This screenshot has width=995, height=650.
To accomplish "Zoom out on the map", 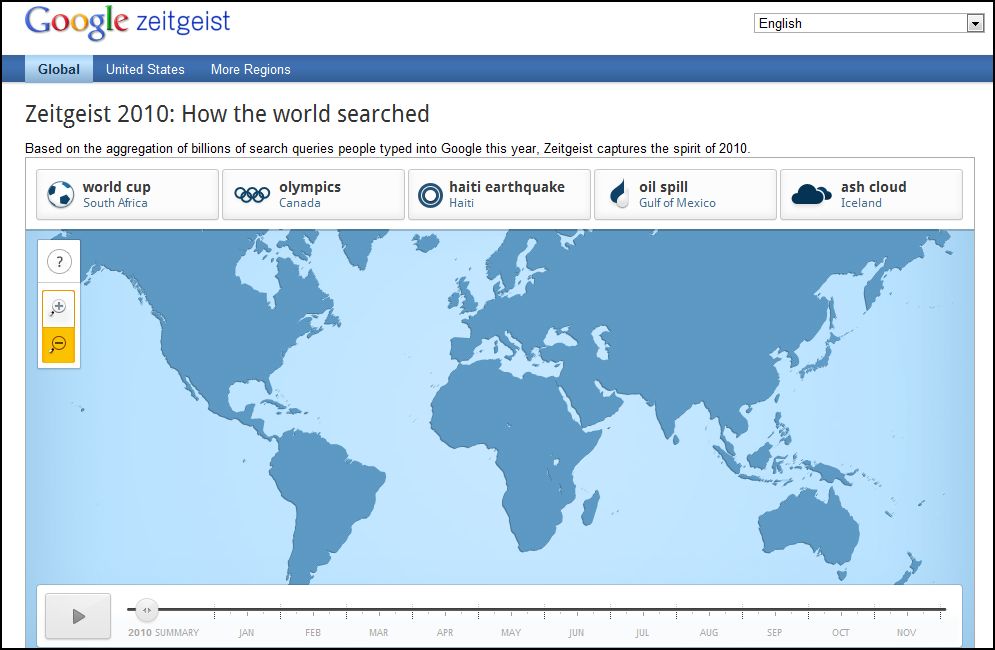I will [x=58, y=345].
